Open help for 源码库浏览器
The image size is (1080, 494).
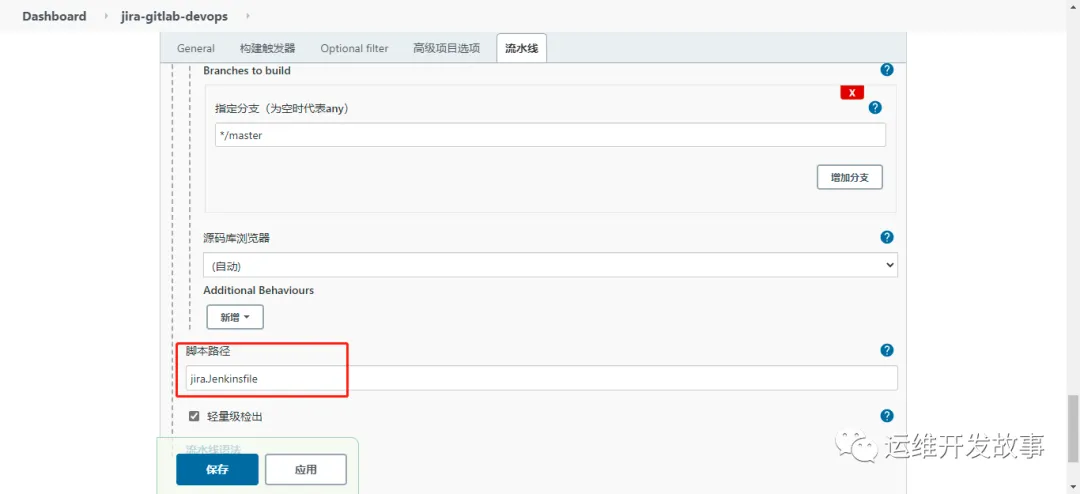click(x=887, y=237)
